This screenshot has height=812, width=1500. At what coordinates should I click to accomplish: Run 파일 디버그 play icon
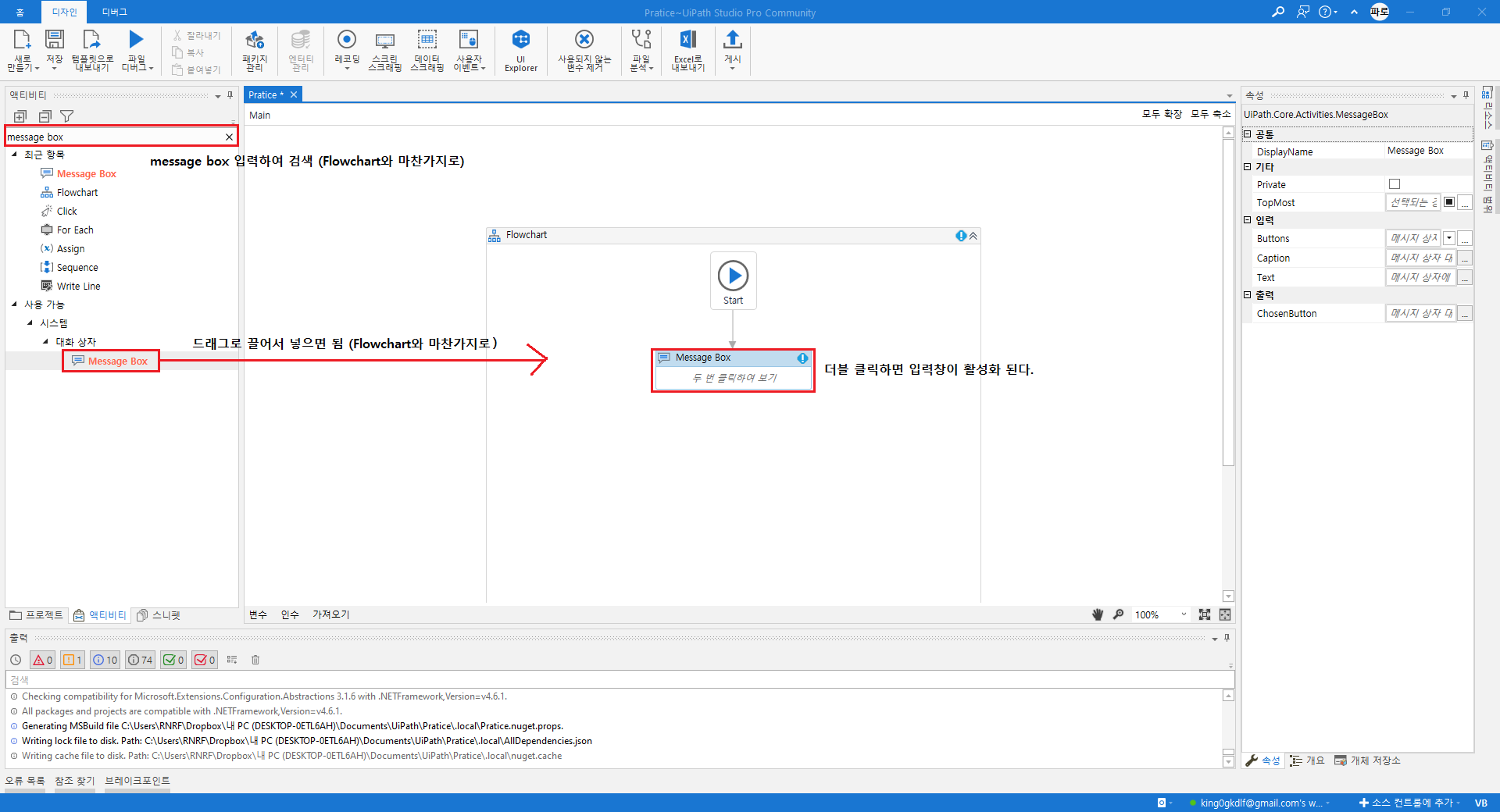[x=137, y=51]
